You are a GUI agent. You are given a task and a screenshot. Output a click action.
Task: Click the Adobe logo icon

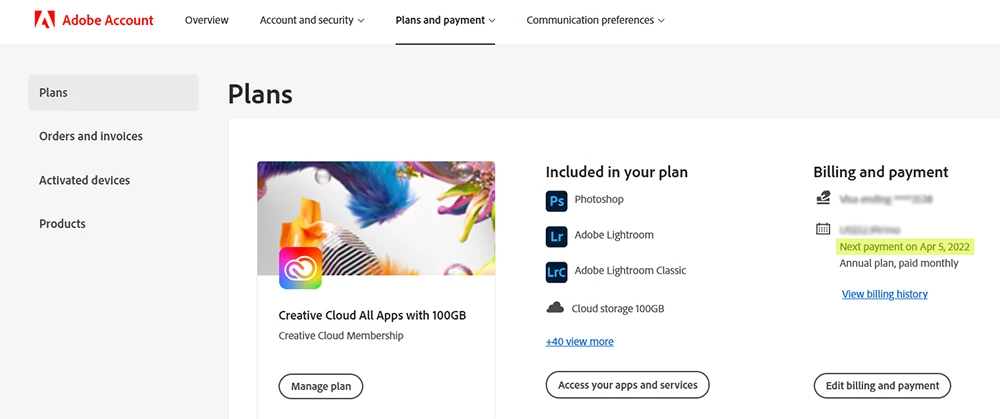pyautogui.click(x=45, y=20)
